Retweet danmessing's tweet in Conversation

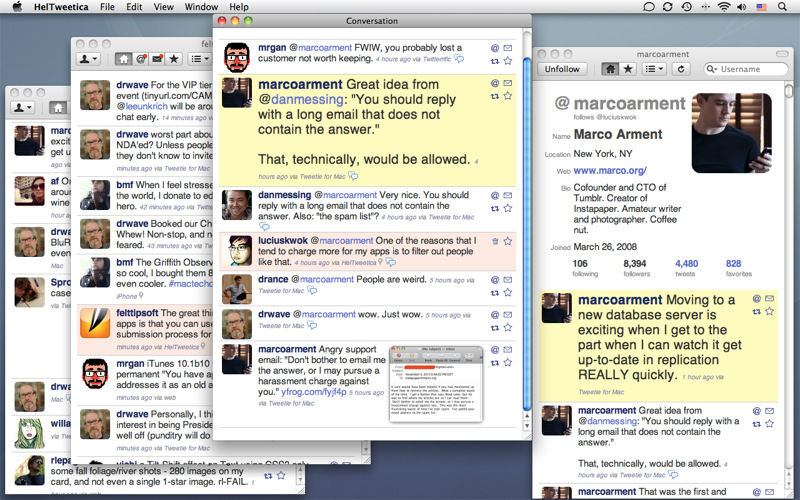pos(494,208)
